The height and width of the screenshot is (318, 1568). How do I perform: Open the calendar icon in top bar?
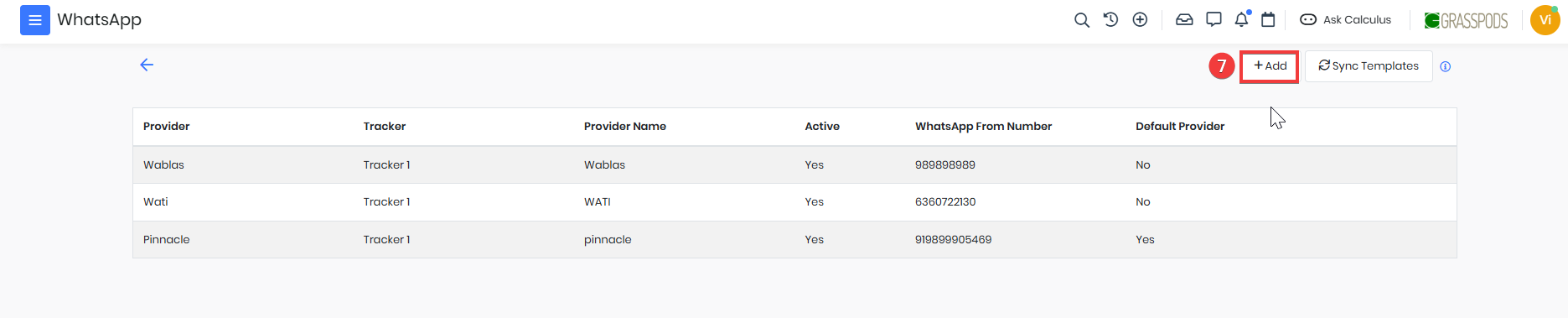click(x=1268, y=19)
